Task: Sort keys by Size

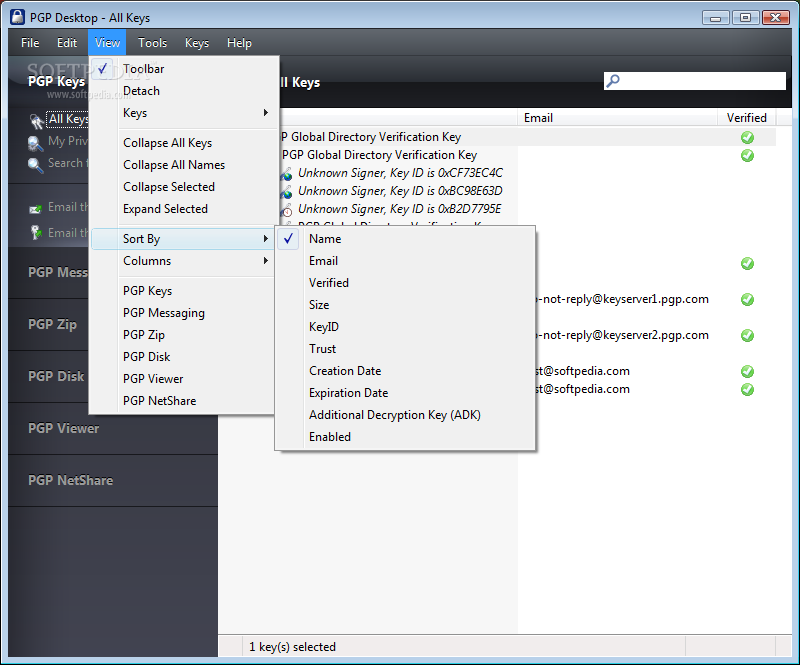Action: pyautogui.click(x=405, y=305)
